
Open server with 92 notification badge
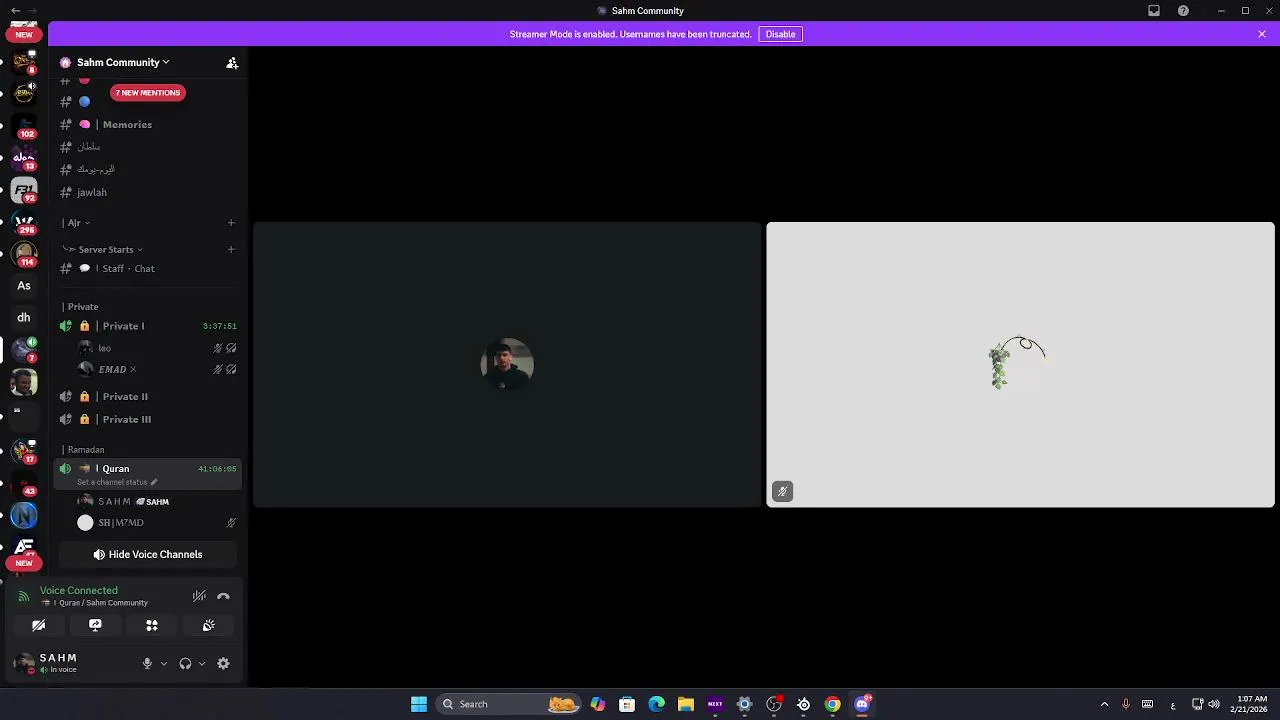point(24,190)
